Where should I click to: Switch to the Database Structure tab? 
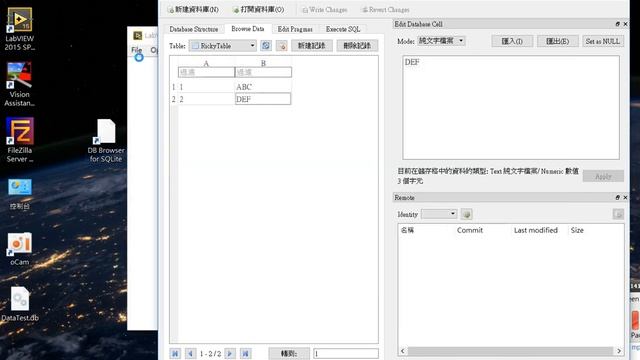(194, 29)
